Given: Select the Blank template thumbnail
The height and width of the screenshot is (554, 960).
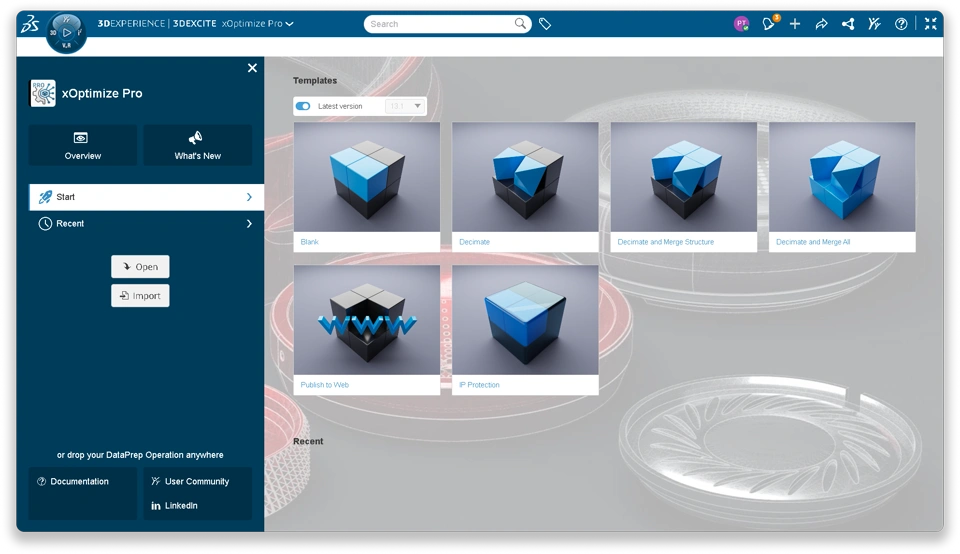Looking at the screenshot, I should click(367, 177).
